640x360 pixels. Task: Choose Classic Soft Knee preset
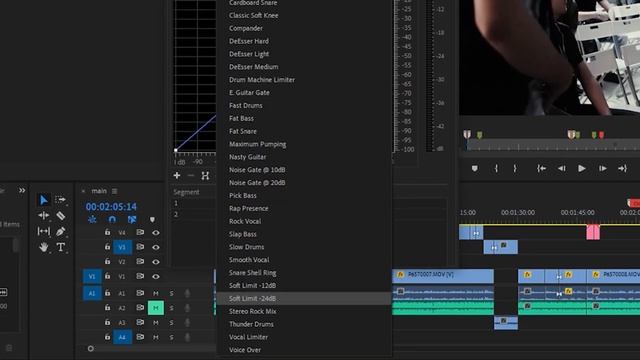tap(253, 16)
